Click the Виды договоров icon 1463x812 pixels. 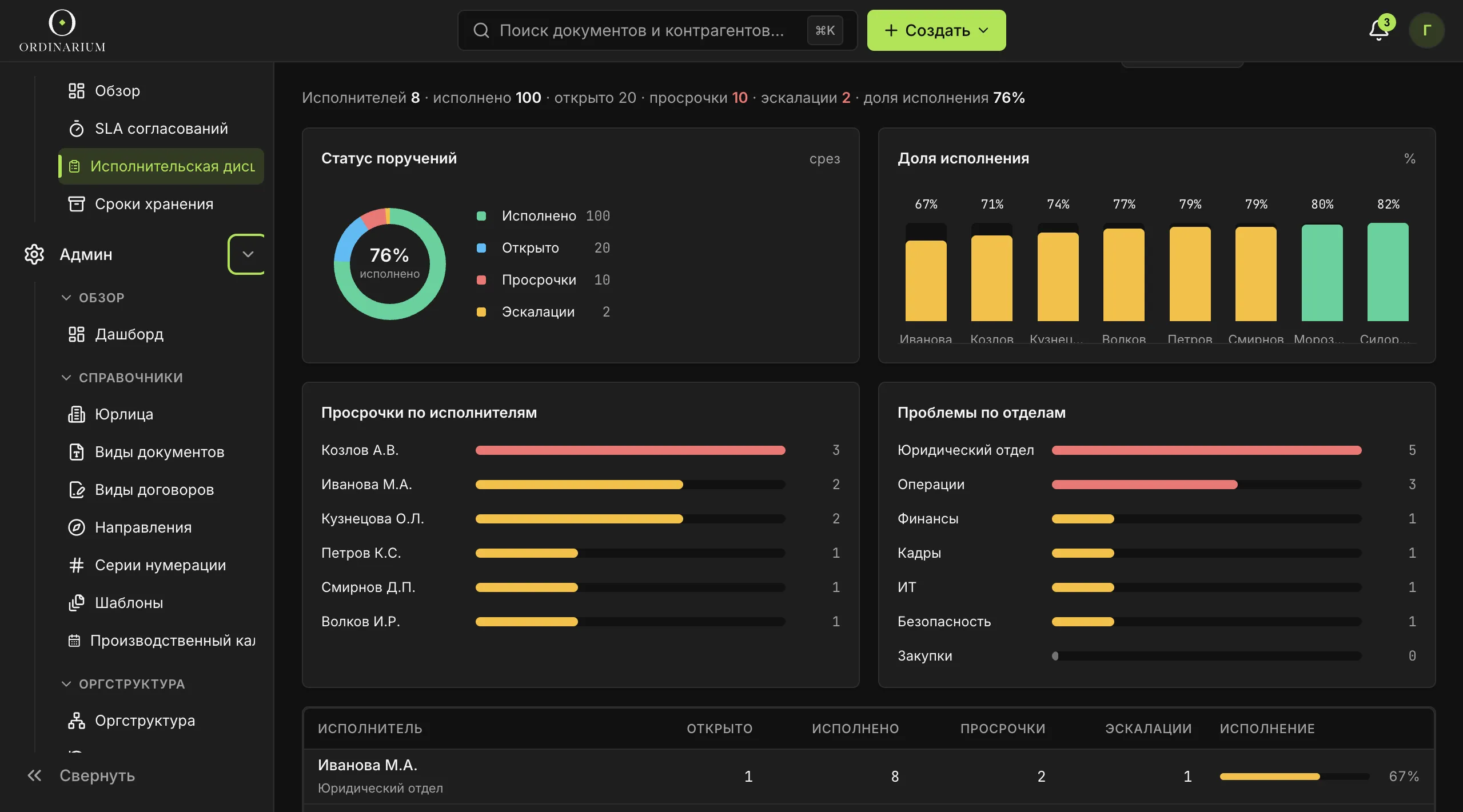pyautogui.click(x=77, y=490)
